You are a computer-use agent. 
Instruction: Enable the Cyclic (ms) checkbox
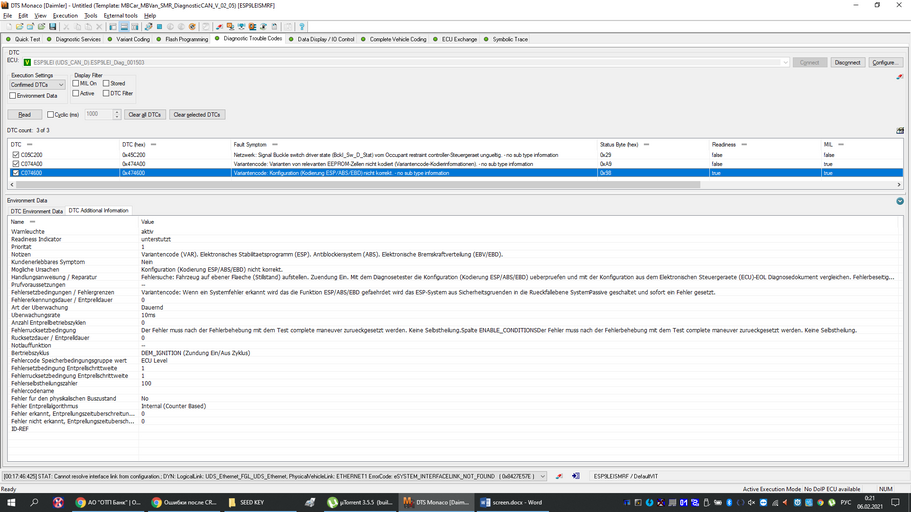coord(51,114)
